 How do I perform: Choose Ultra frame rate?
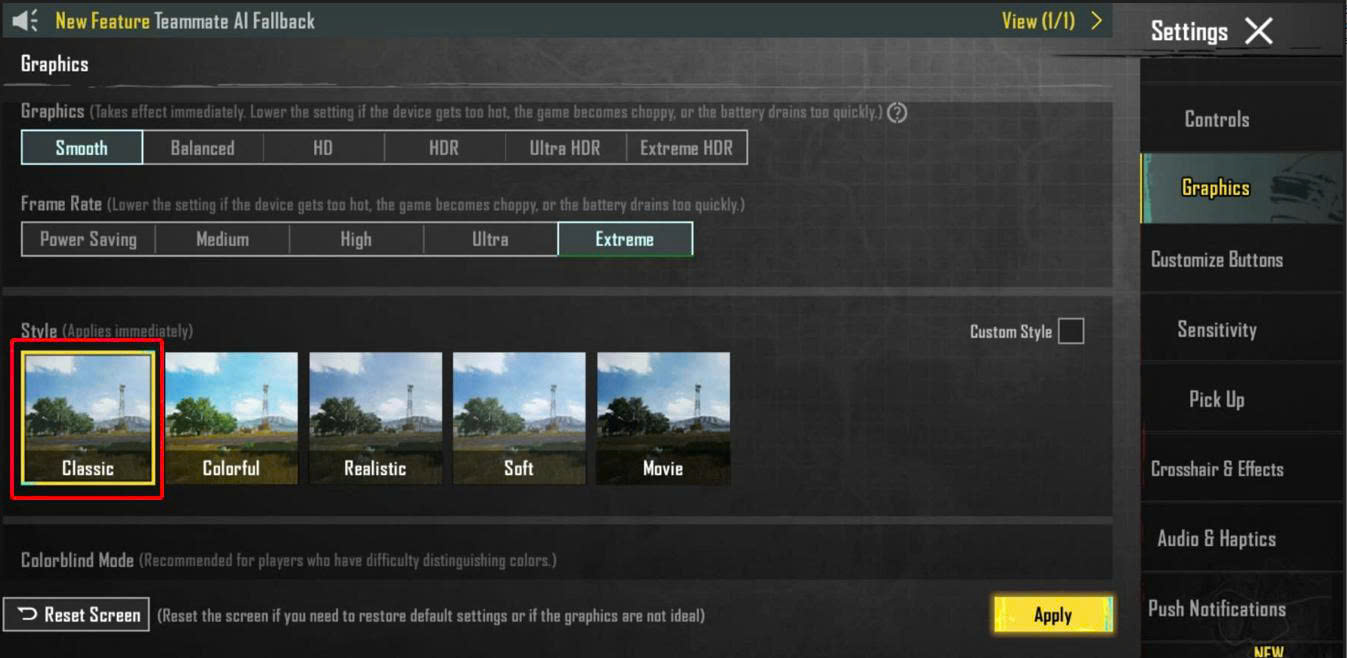(x=490, y=239)
